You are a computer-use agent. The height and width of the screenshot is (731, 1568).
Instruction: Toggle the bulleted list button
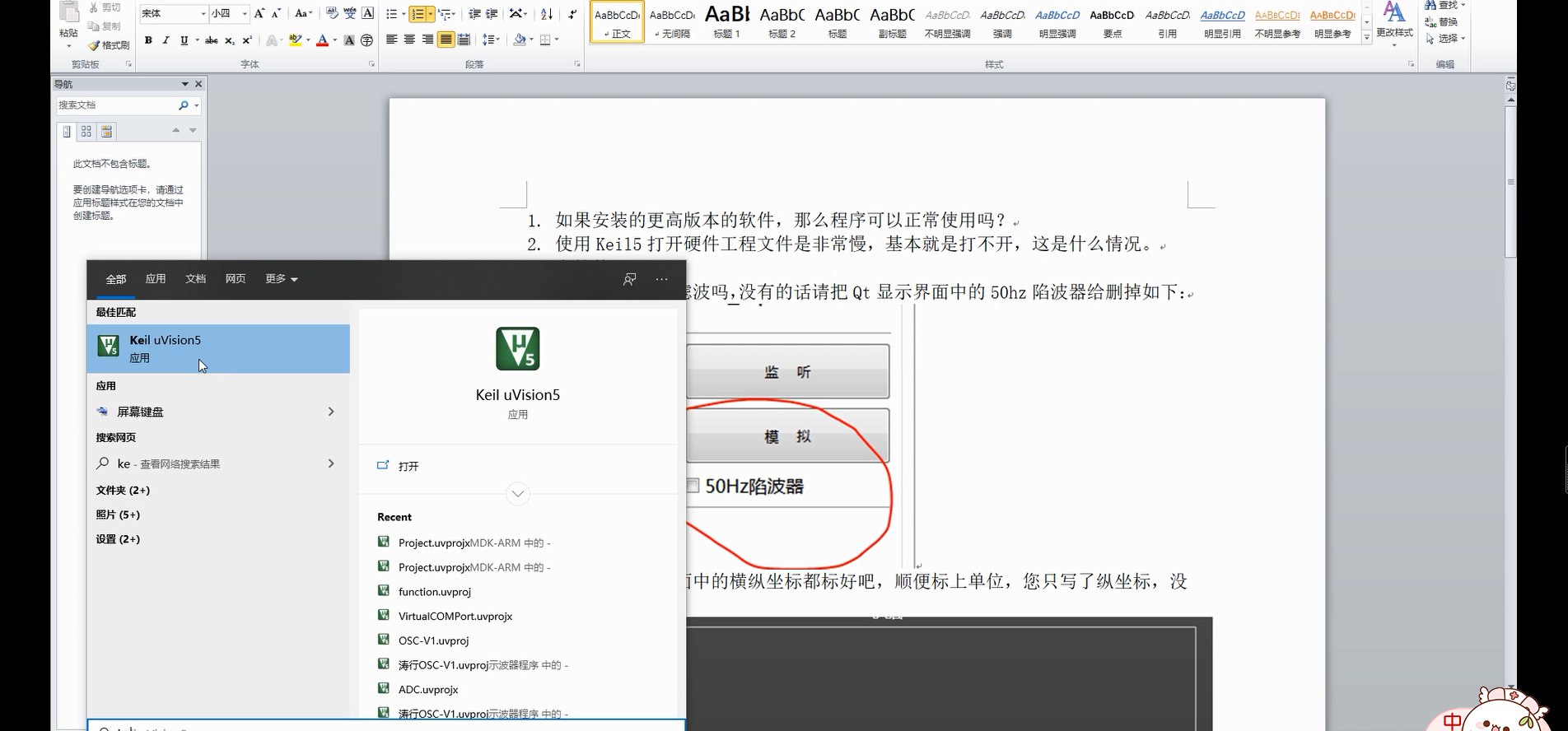click(x=392, y=14)
